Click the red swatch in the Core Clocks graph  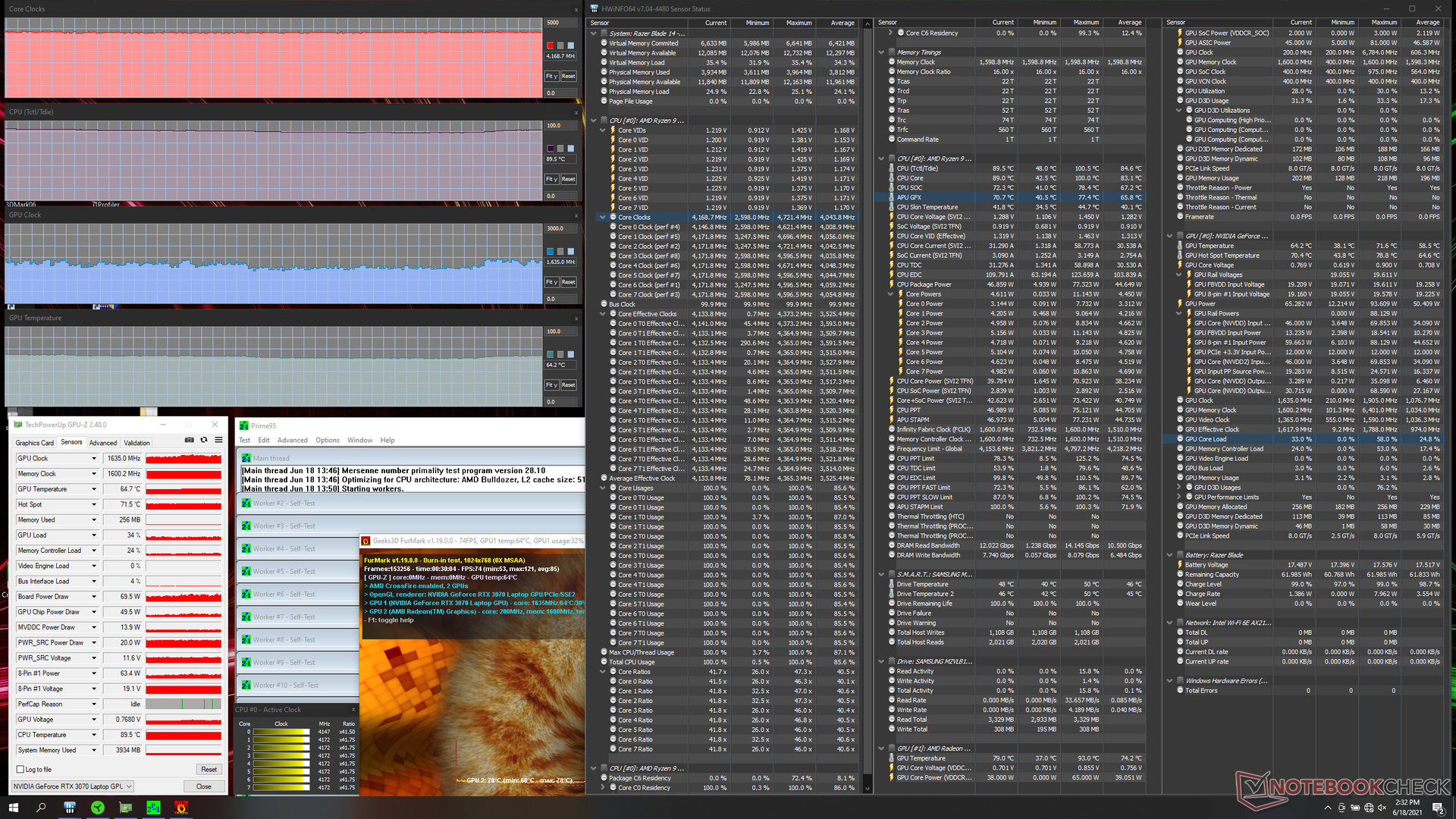[x=551, y=45]
